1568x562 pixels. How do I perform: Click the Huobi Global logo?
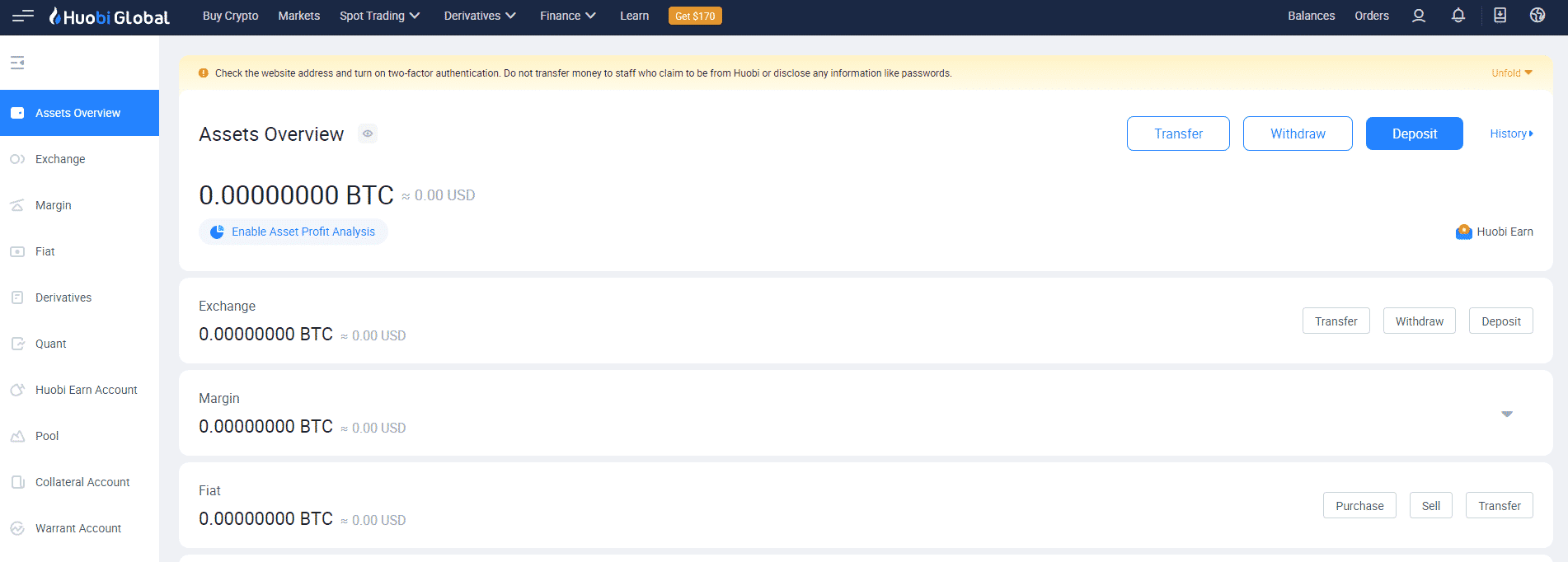(x=110, y=16)
